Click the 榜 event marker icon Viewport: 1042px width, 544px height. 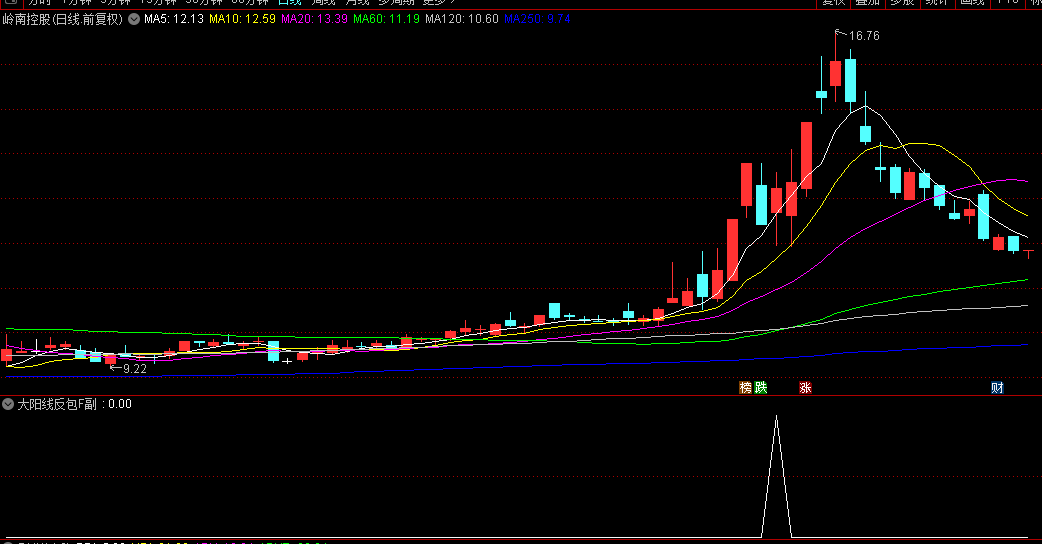(746, 387)
